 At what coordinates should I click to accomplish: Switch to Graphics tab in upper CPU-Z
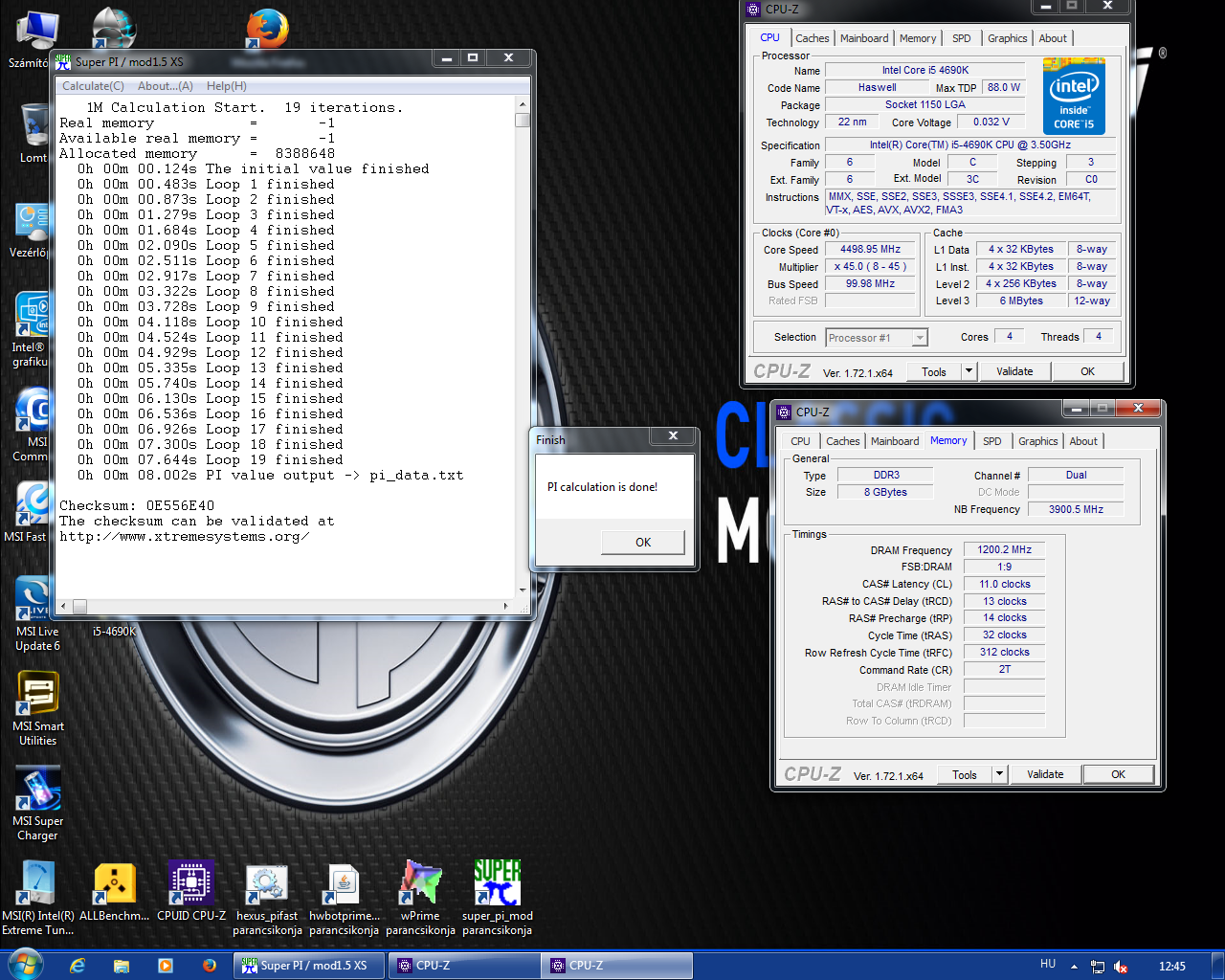[x=1008, y=38]
